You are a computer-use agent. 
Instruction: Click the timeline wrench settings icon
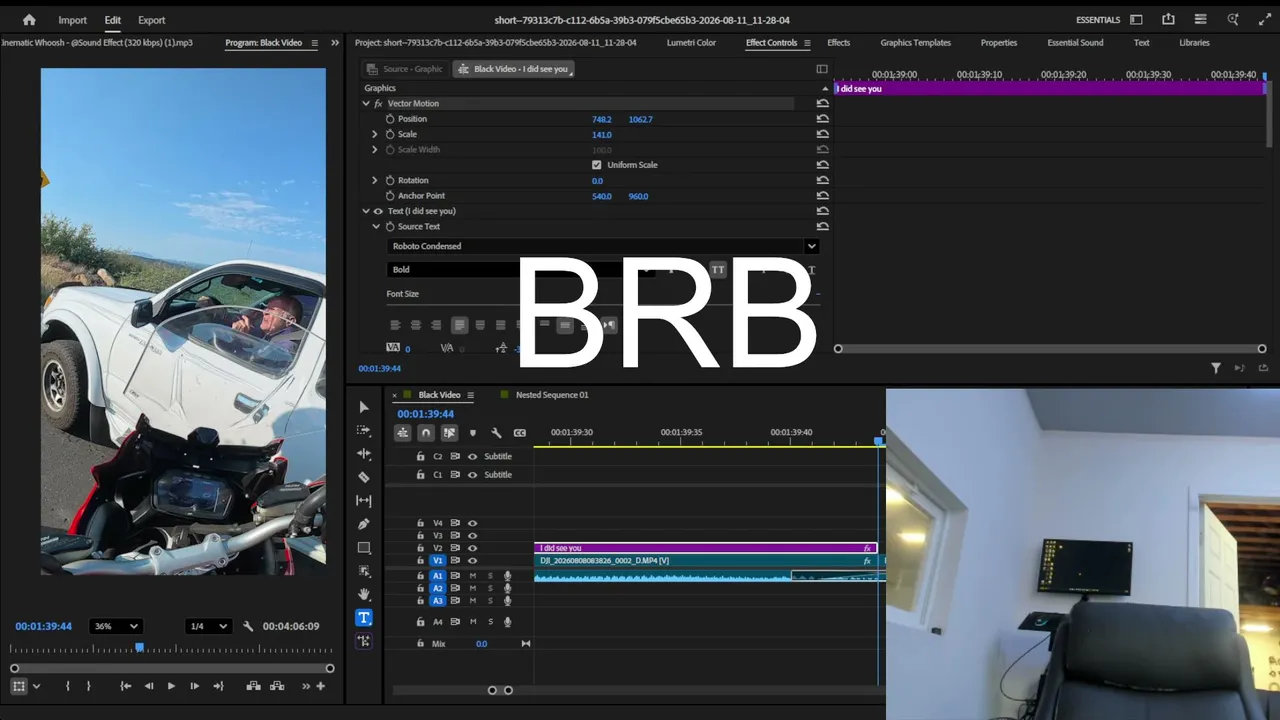click(496, 433)
